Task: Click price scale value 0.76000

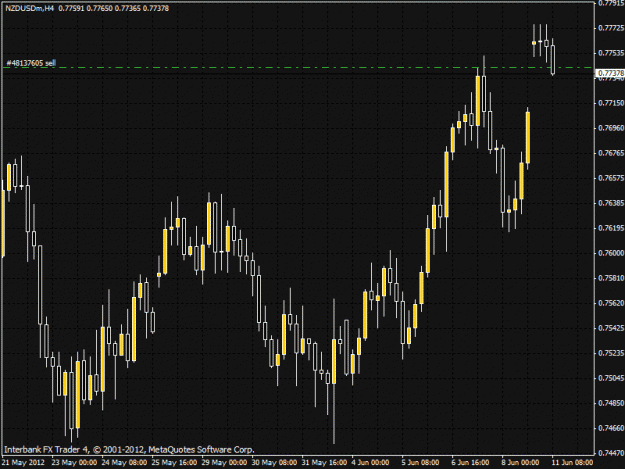Action: pos(611,253)
